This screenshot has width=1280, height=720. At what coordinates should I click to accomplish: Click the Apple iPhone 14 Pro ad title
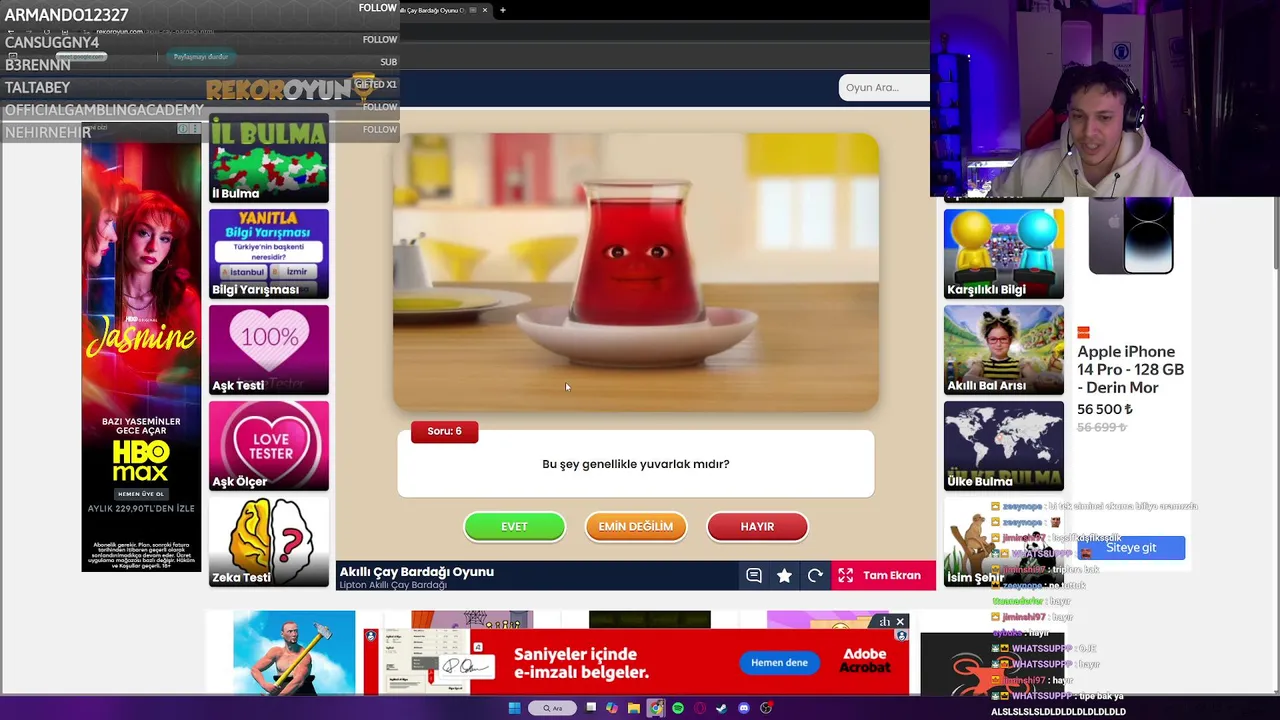click(x=1130, y=369)
